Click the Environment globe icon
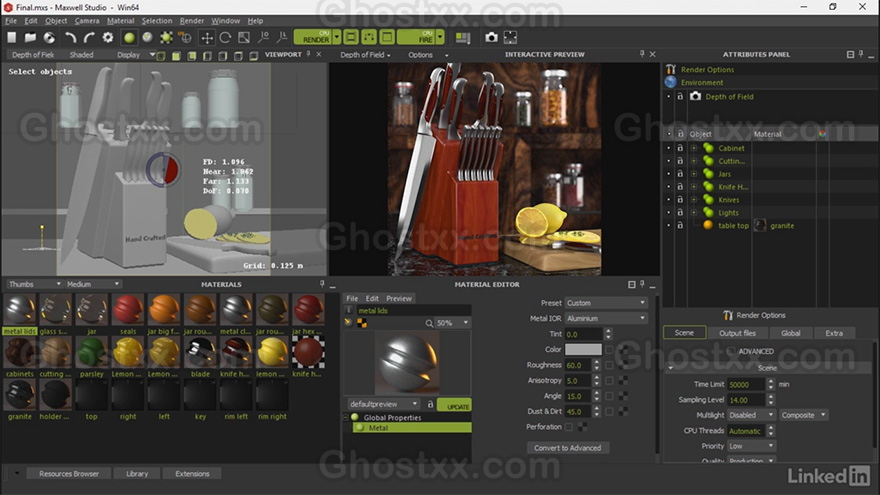Viewport: 880px width, 495px height. [x=671, y=82]
